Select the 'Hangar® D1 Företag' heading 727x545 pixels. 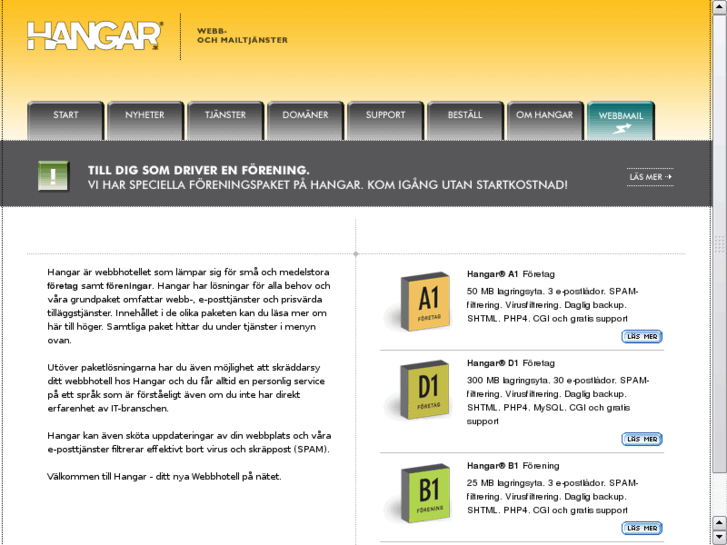click(510, 363)
